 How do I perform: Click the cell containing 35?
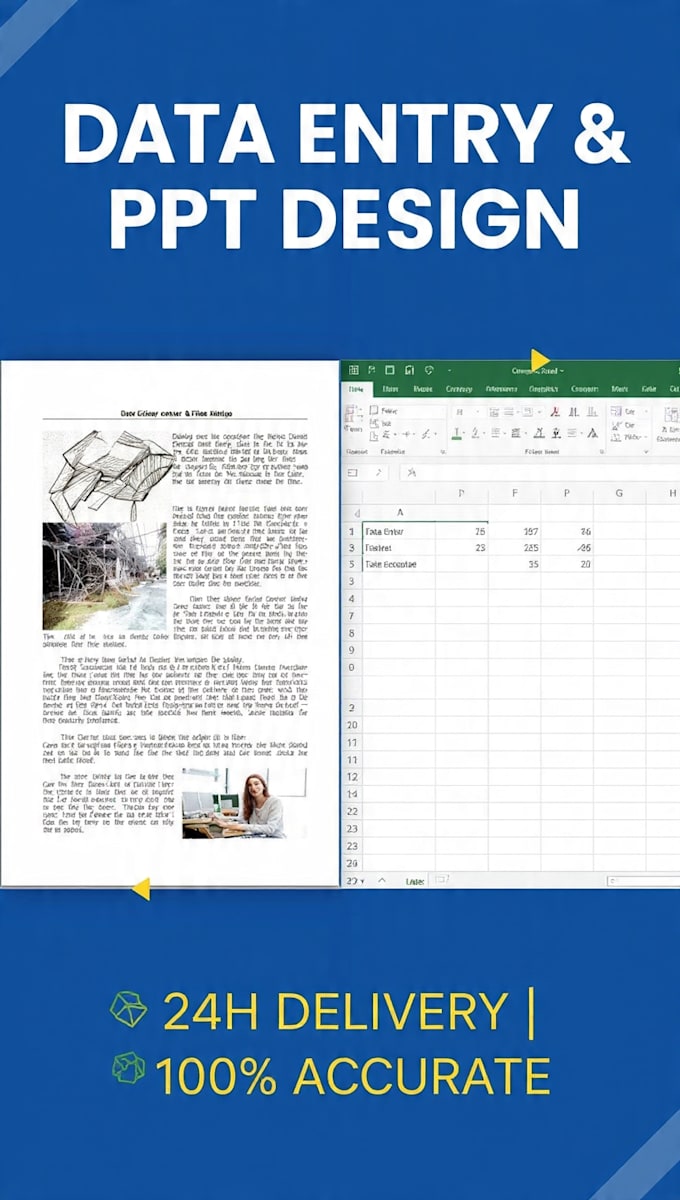pyautogui.click(x=515, y=564)
